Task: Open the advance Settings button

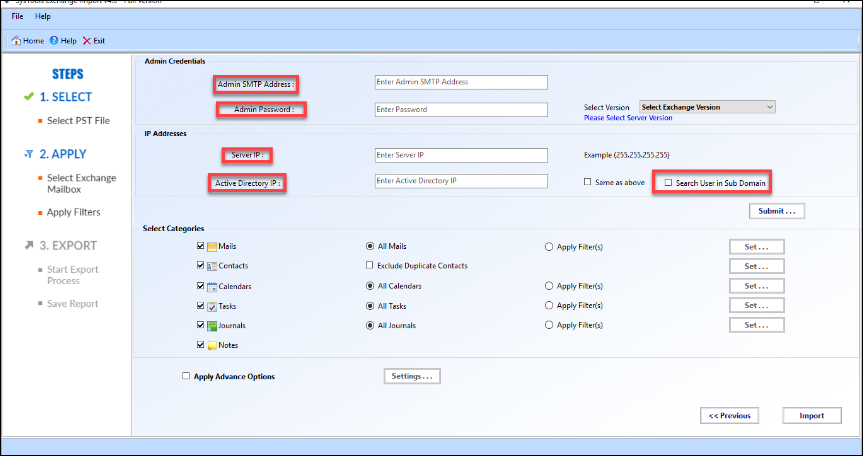Action: coord(412,376)
